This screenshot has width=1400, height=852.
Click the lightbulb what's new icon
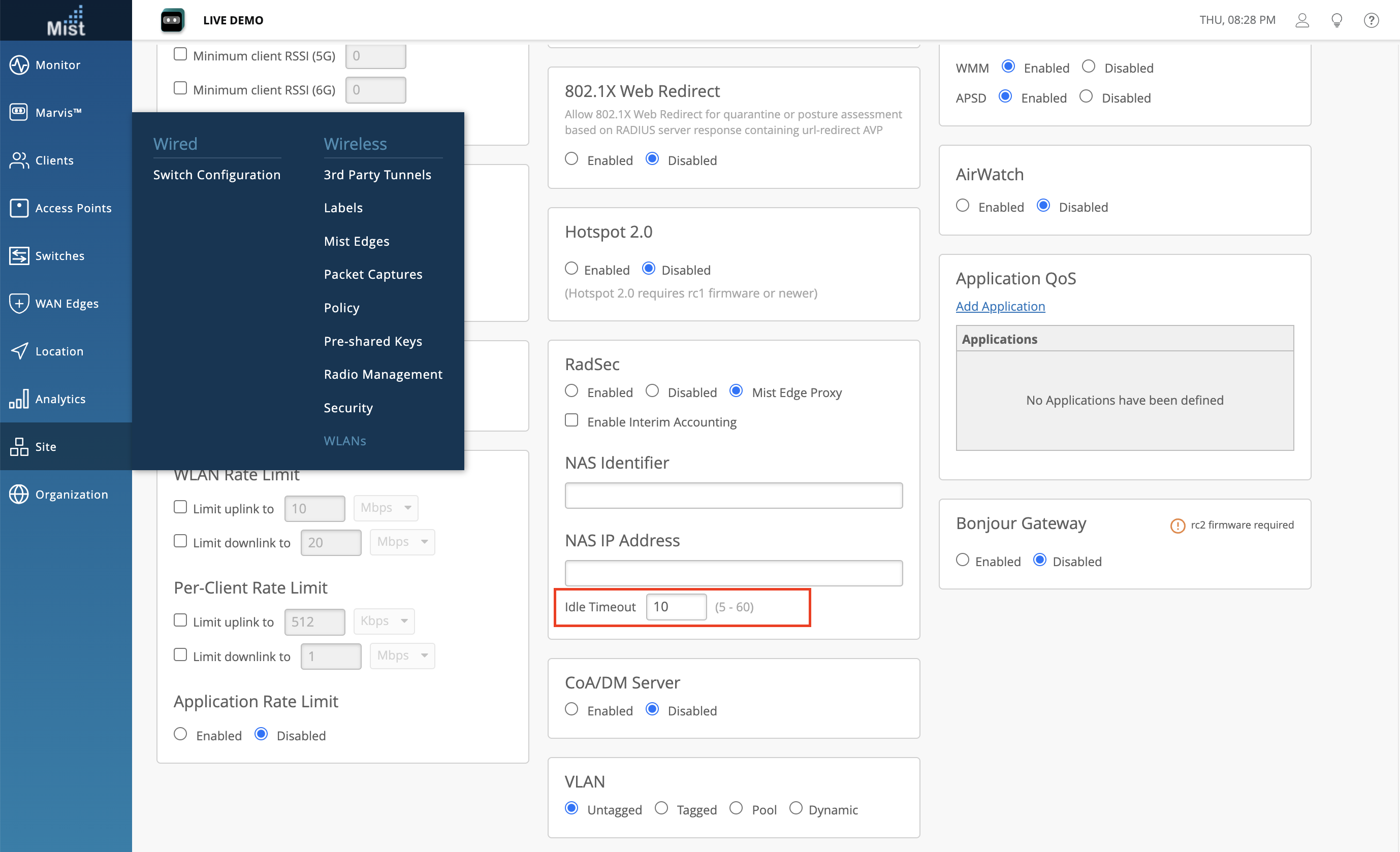click(1337, 20)
